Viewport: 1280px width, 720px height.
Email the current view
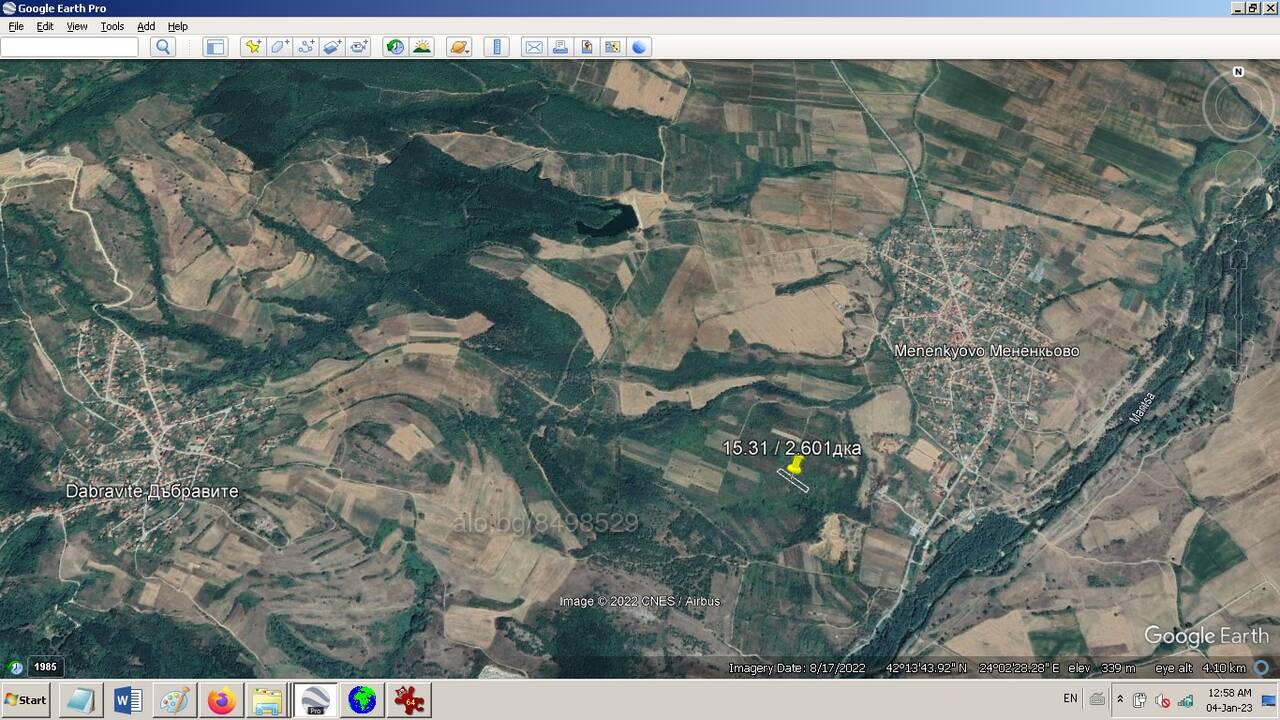click(x=534, y=47)
